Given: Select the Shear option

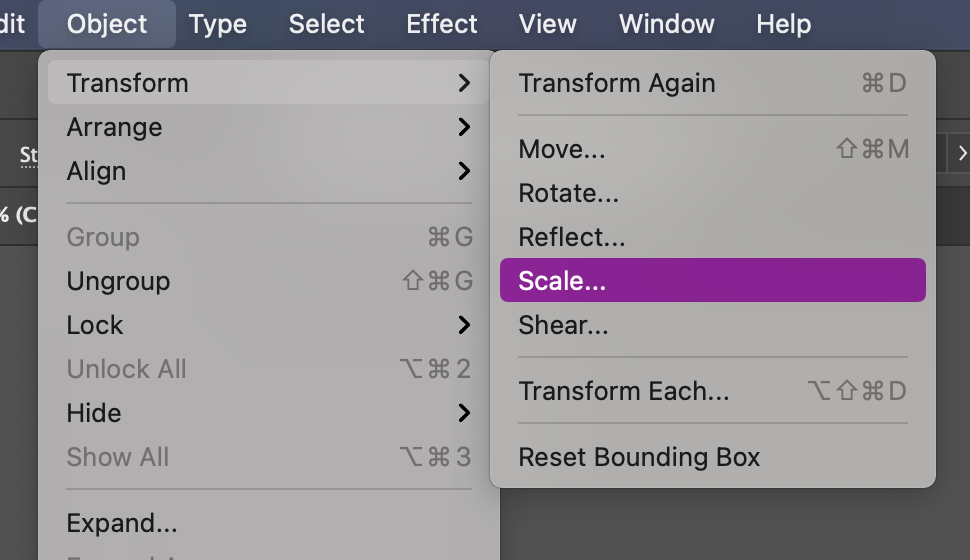Looking at the screenshot, I should coord(563,325).
